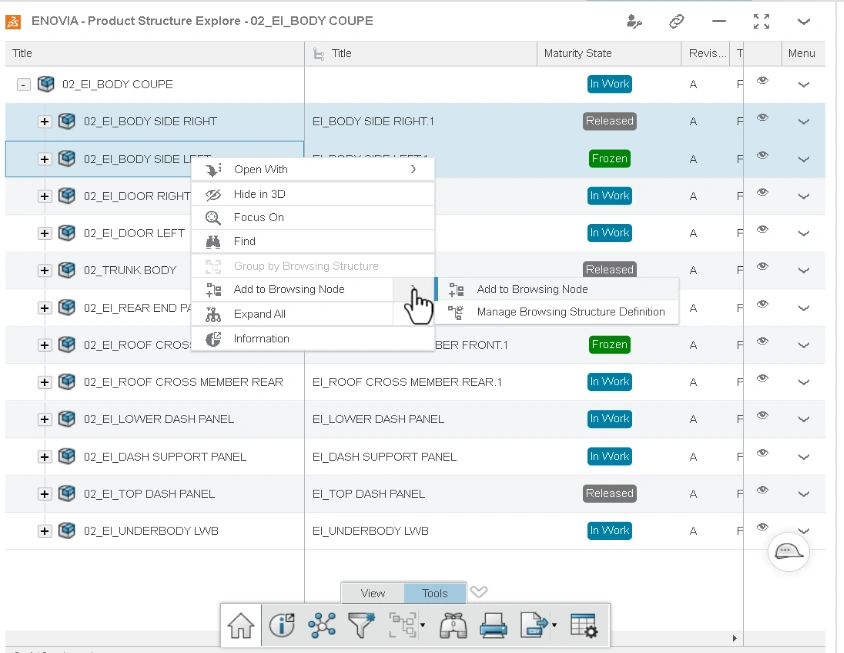The image size is (844, 653).
Task: Click the Export document icon
Action: click(x=533, y=626)
